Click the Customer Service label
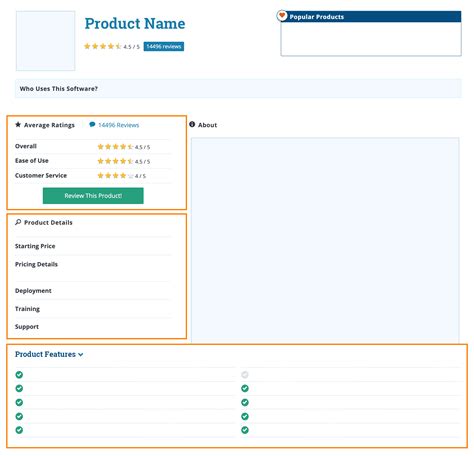Screen dimensions: 474x456 (x=41, y=175)
